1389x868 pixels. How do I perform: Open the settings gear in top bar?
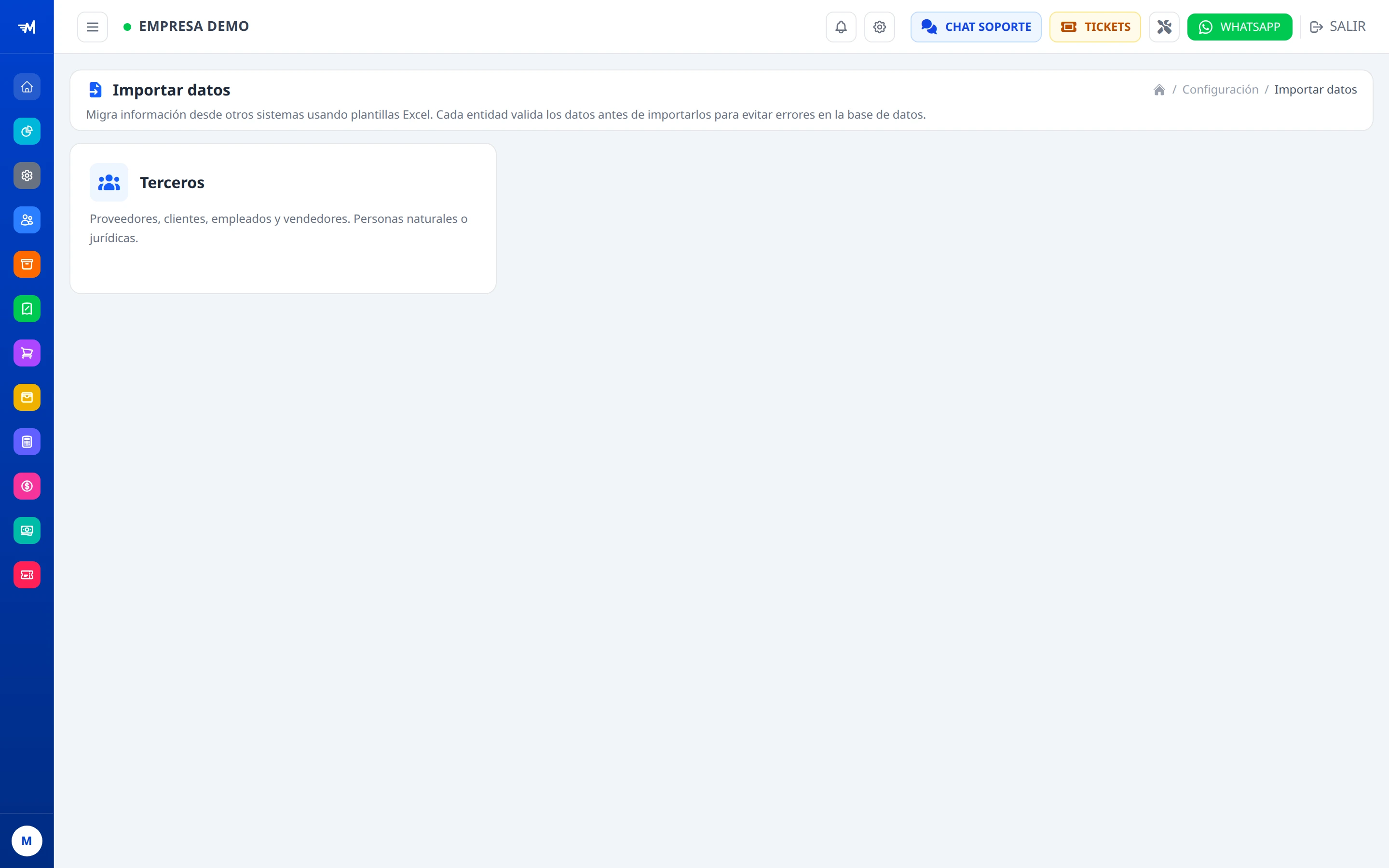tap(879, 27)
